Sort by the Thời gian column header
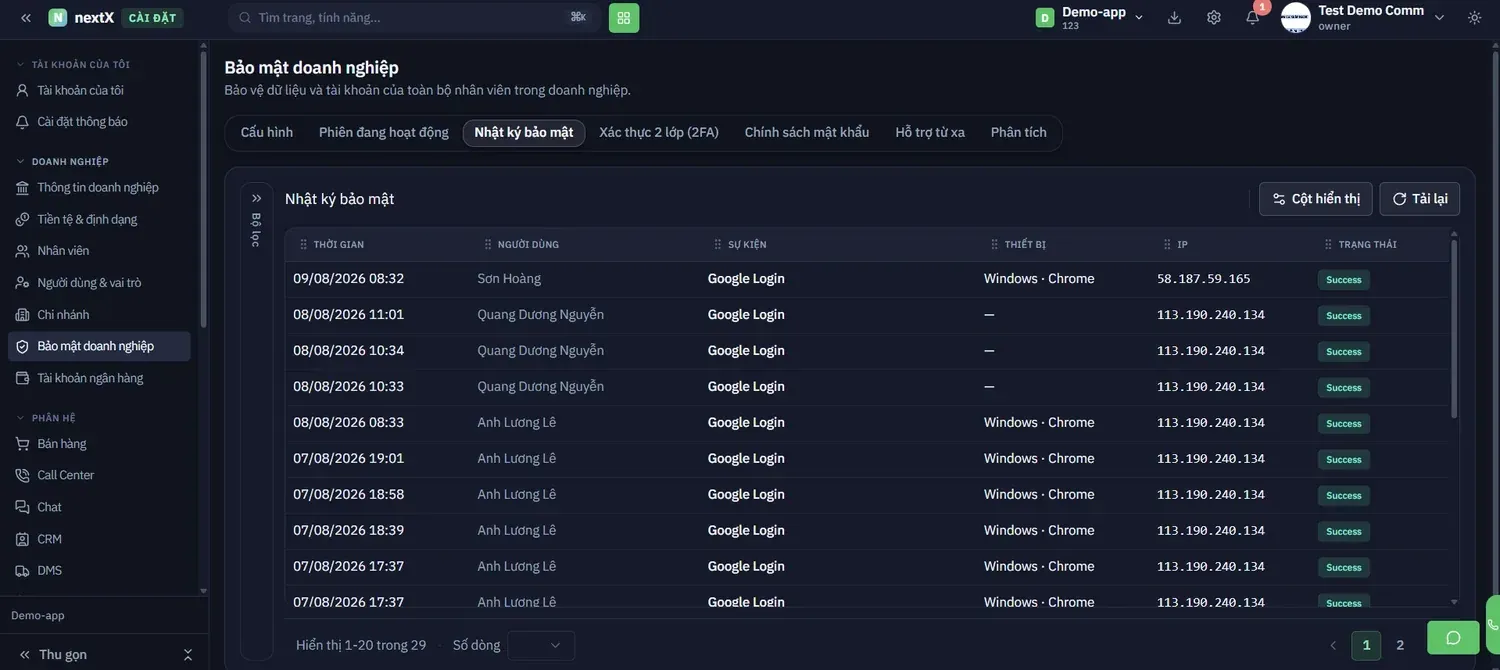1500x670 pixels. coord(339,245)
